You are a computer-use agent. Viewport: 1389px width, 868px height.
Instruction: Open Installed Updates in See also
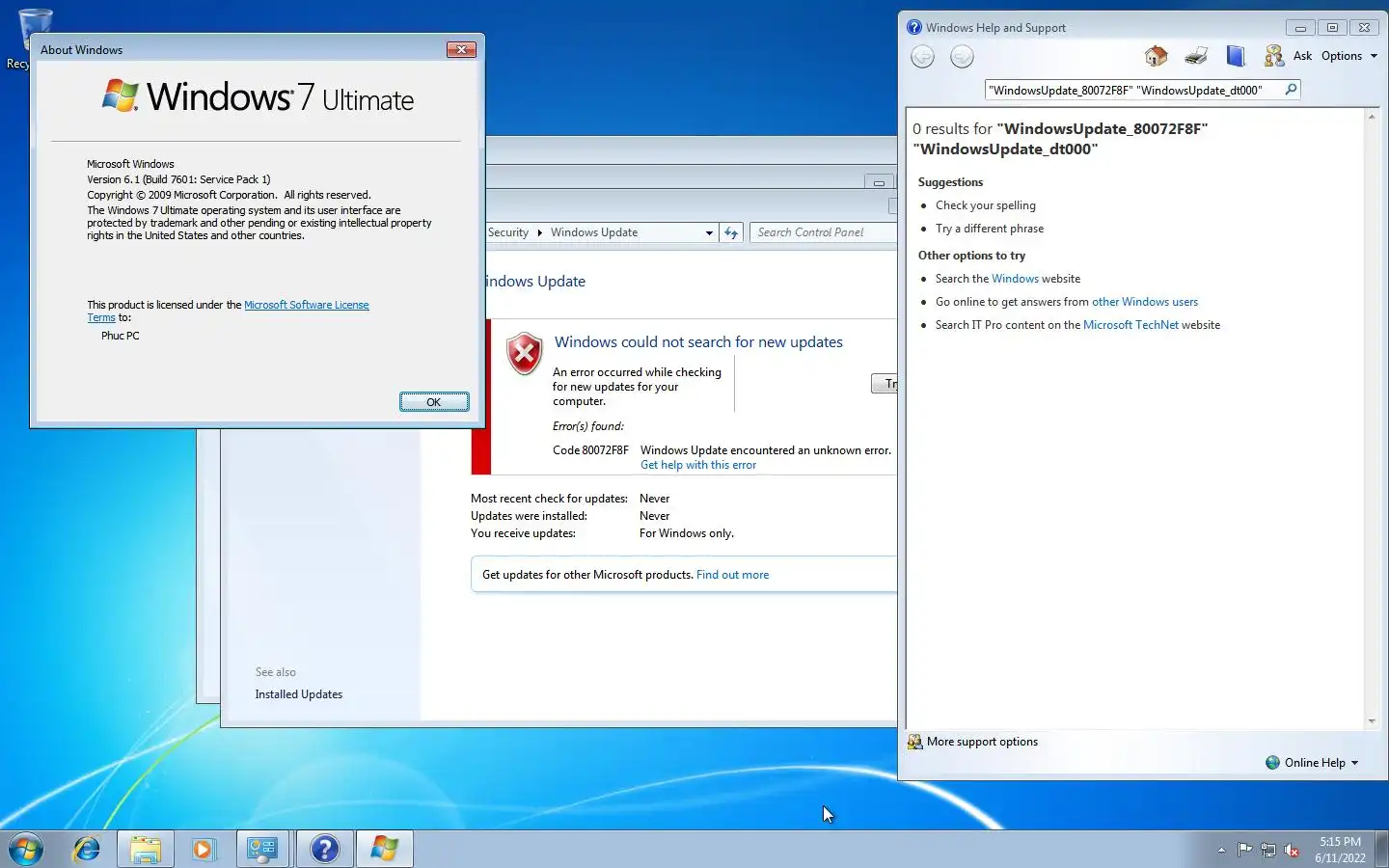coord(299,694)
